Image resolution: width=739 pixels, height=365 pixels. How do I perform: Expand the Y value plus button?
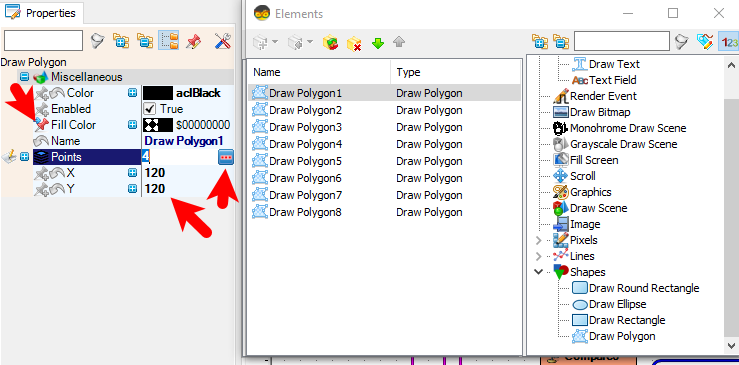(132, 189)
